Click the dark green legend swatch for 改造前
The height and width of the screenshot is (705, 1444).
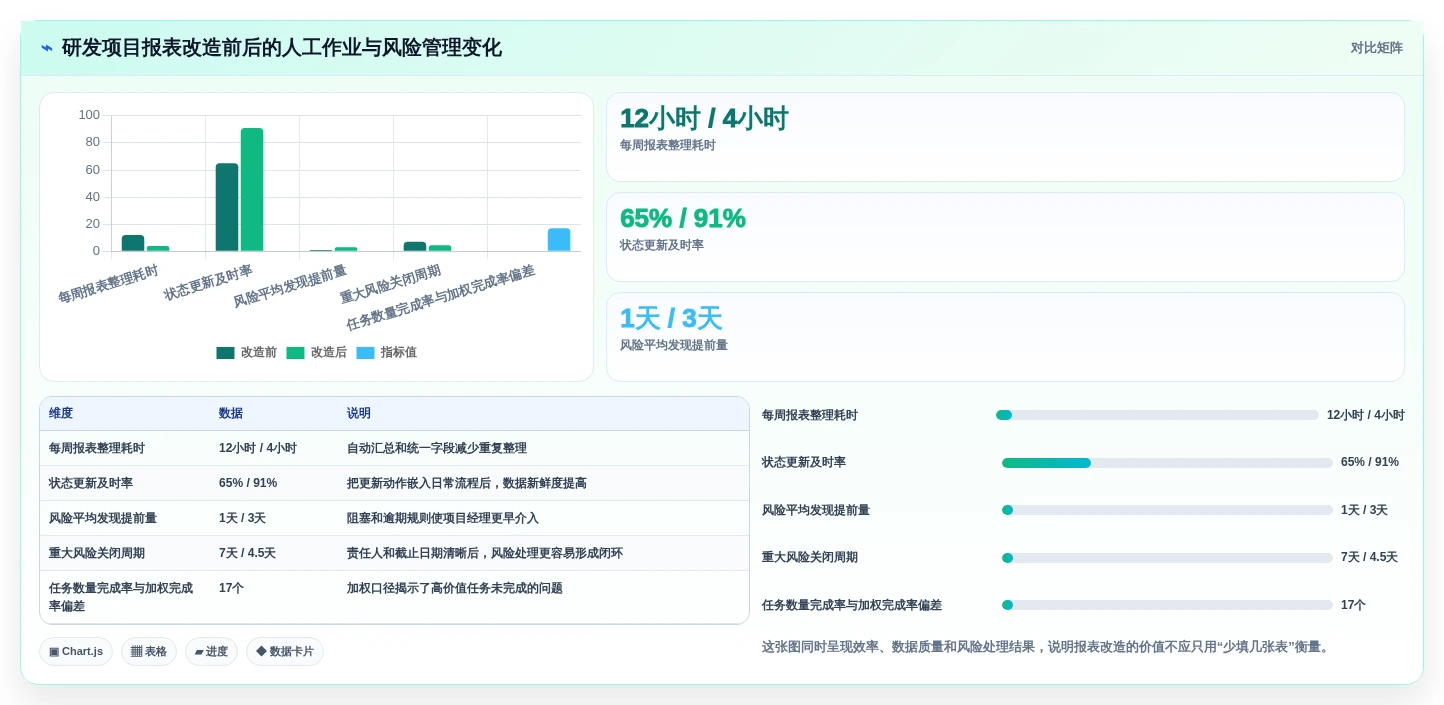click(x=225, y=352)
